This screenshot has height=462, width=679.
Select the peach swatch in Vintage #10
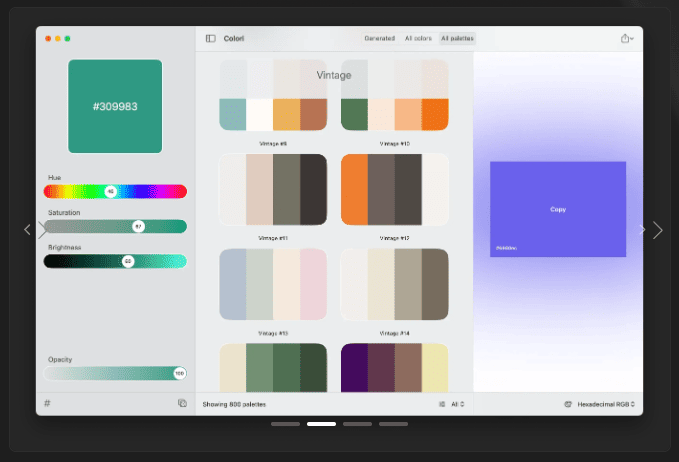(x=408, y=114)
